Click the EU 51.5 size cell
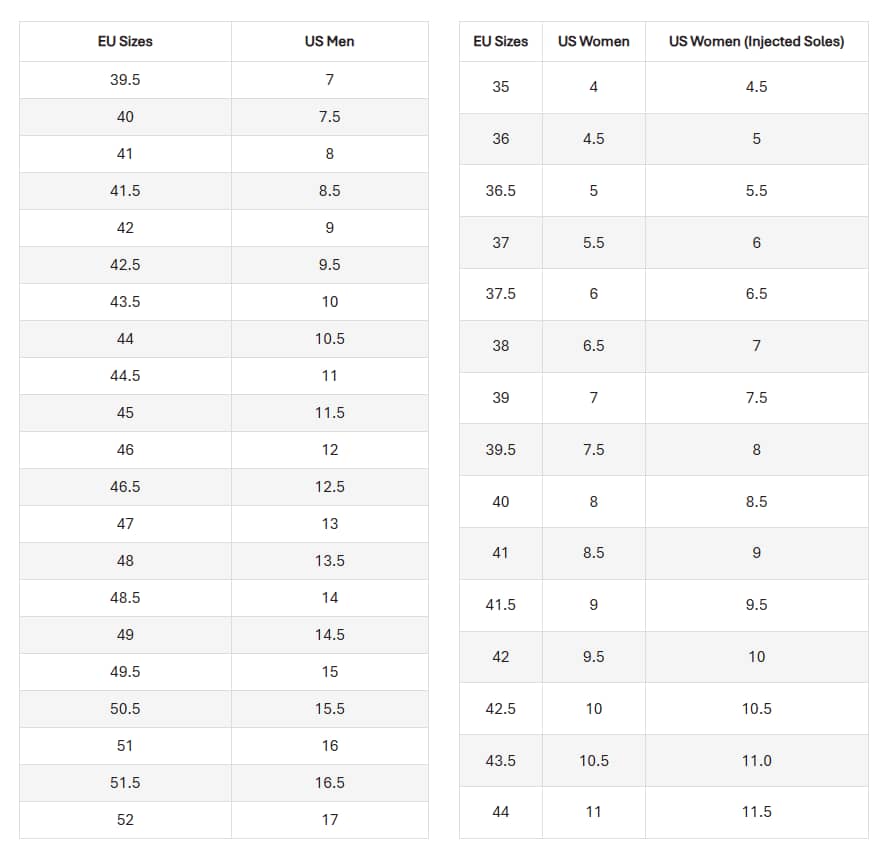This screenshot has width=886, height=863. click(125, 783)
